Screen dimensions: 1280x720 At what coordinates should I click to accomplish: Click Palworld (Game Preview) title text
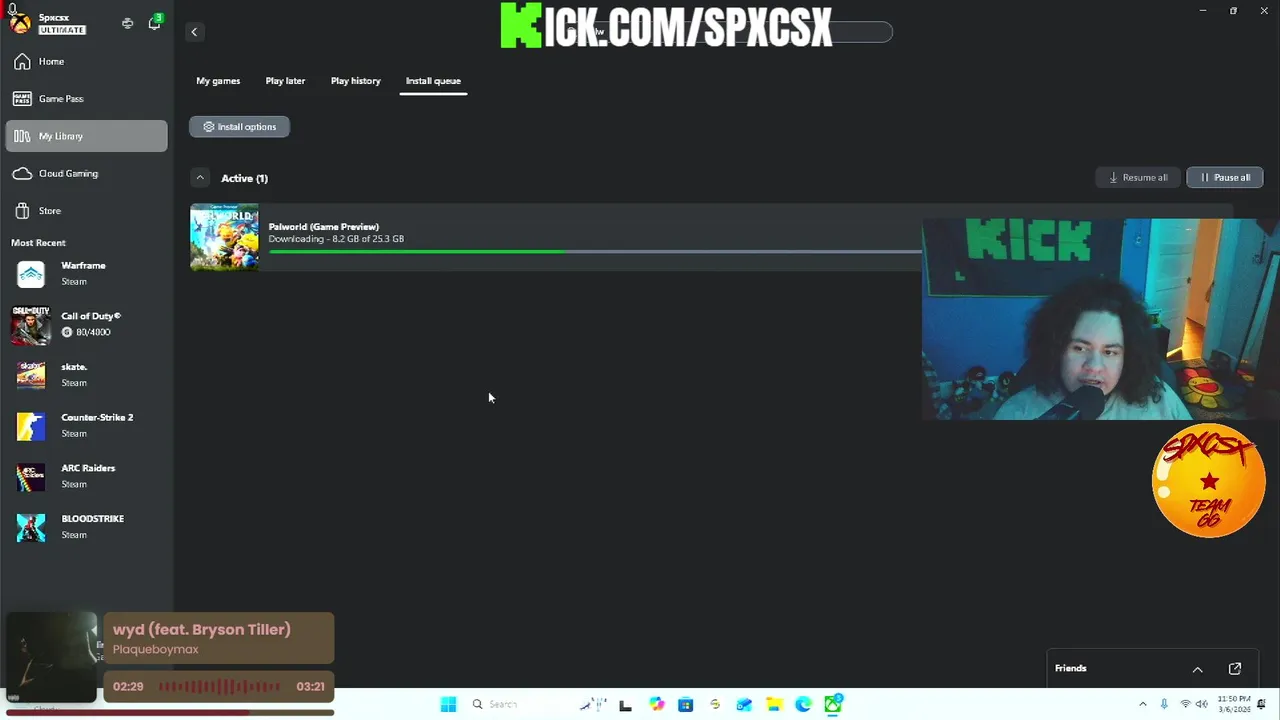tap(323, 227)
